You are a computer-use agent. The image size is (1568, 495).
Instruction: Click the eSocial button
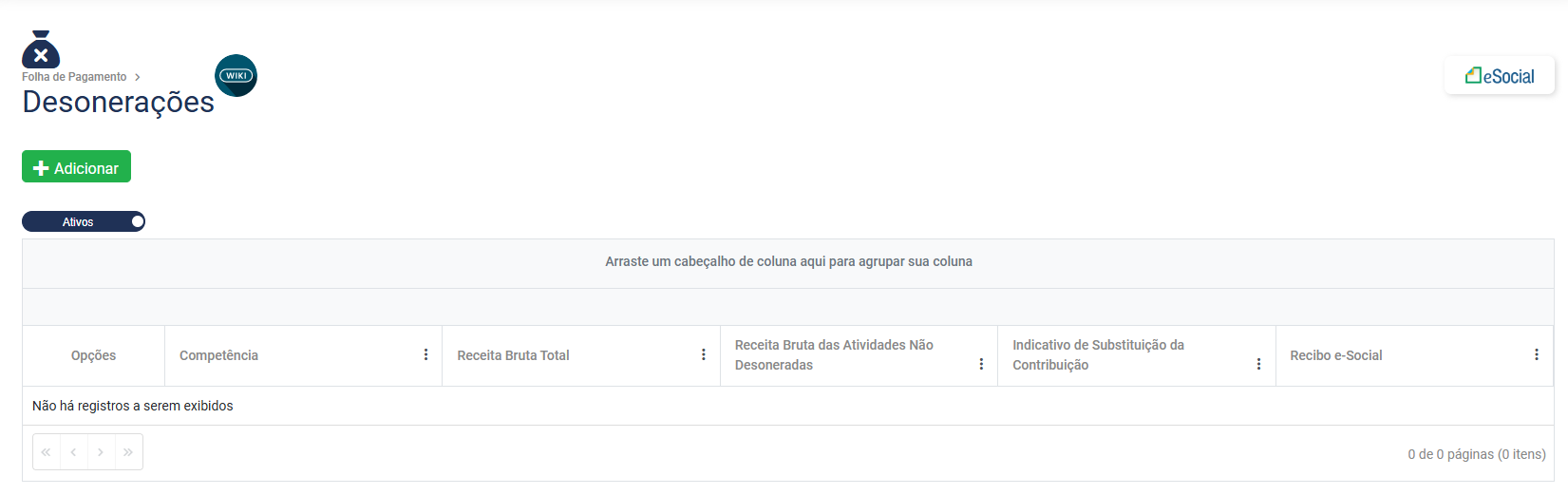[x=1500, y=76]
